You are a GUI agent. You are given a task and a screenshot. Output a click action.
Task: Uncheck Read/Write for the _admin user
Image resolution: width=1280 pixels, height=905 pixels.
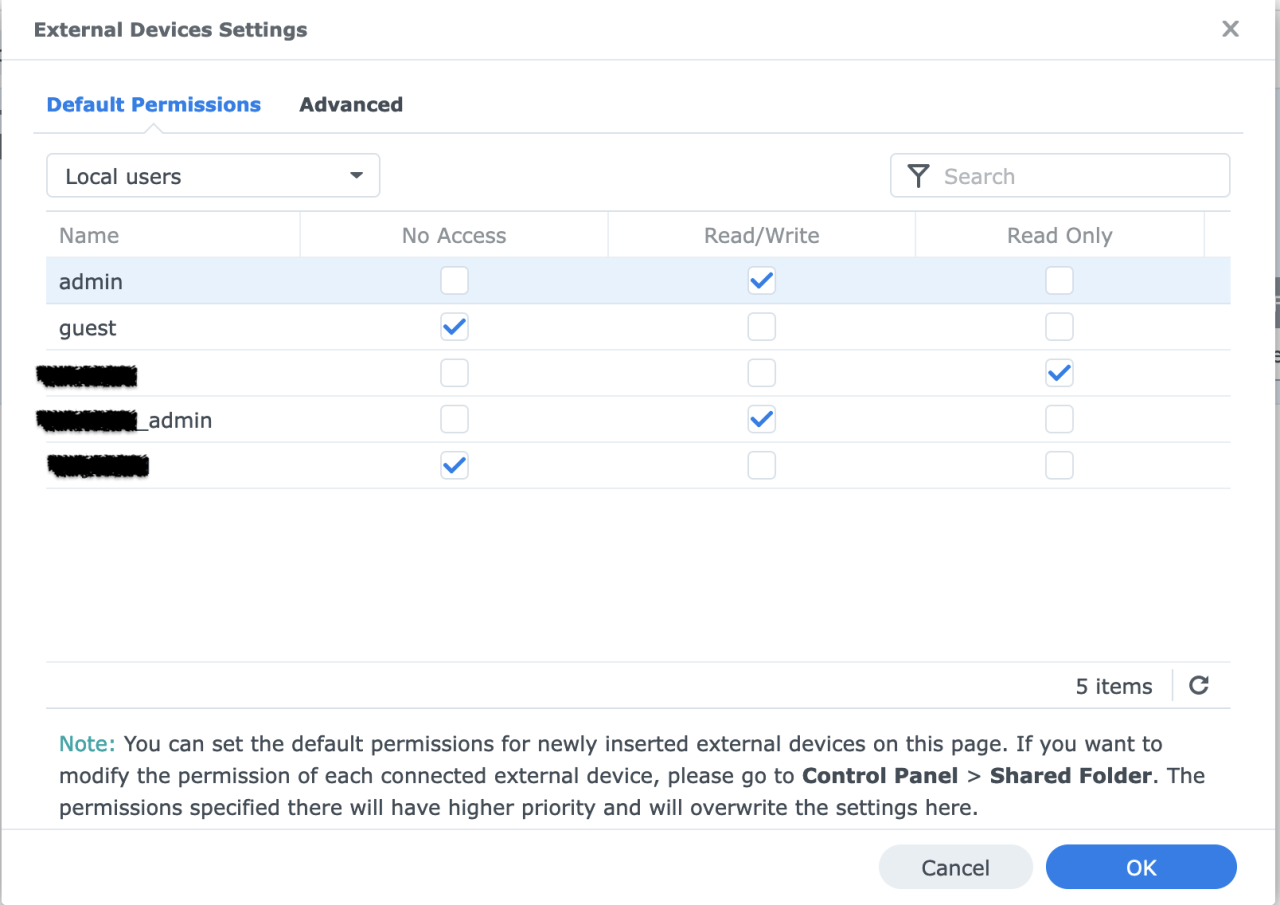(x=761, y=420)
